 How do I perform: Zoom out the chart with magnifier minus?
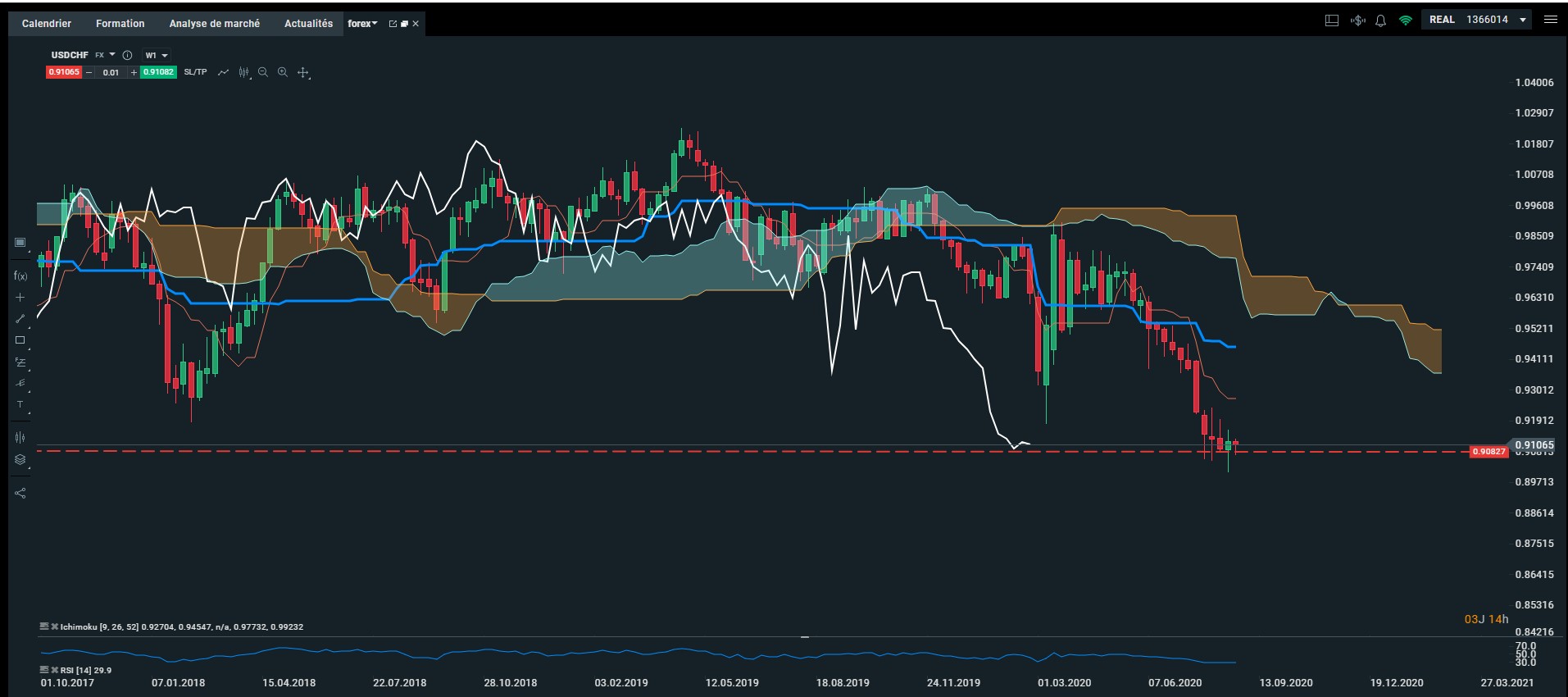point(263,72)
